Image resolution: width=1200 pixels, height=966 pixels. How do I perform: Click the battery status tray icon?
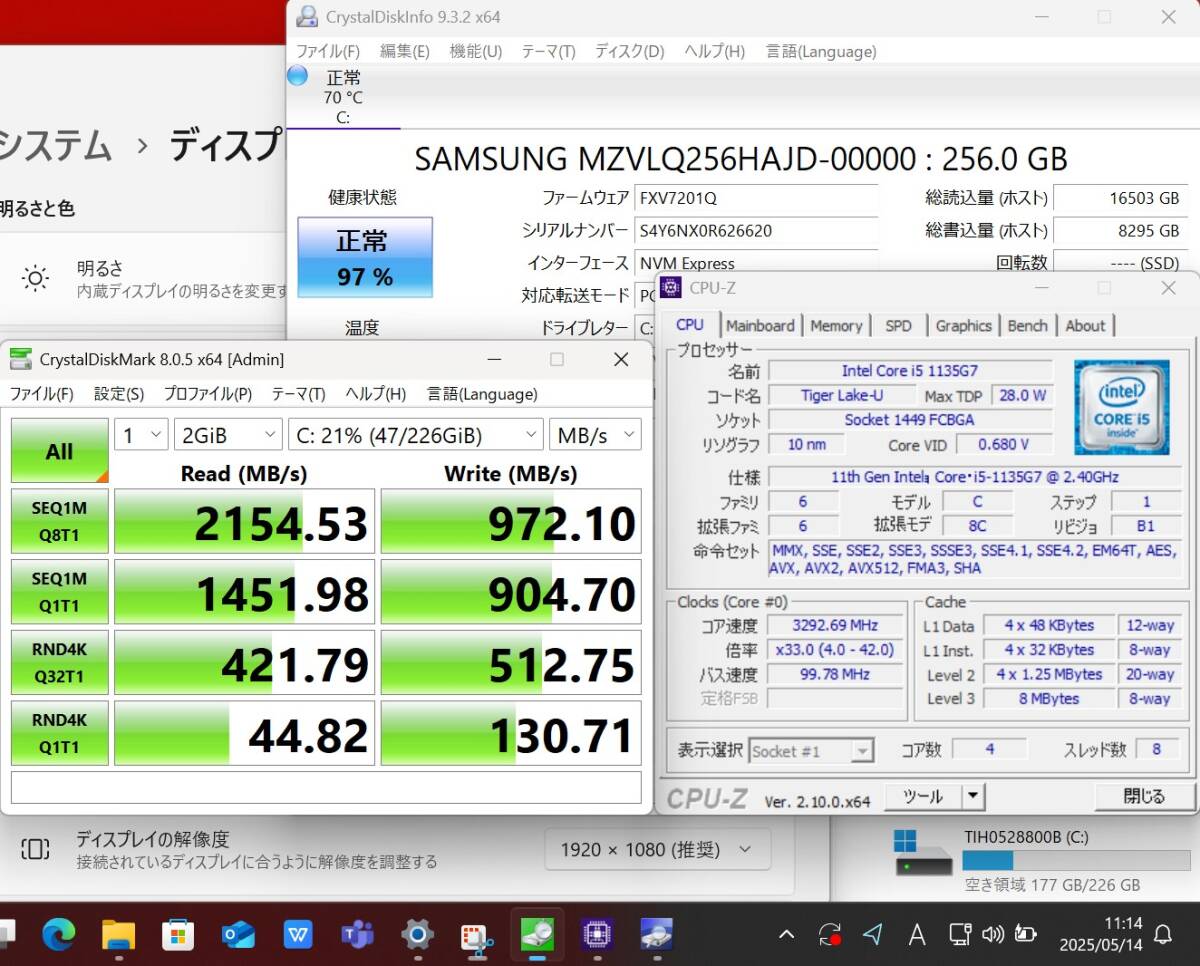1025,935
